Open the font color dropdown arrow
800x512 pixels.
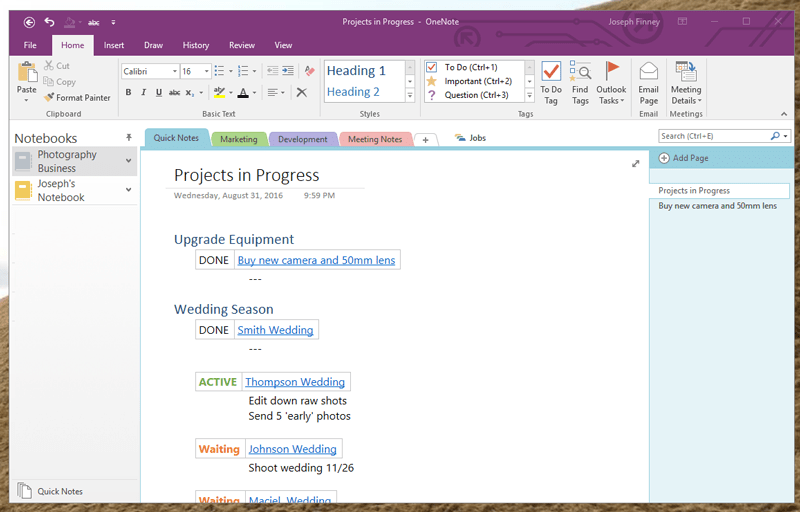[254, 93]
